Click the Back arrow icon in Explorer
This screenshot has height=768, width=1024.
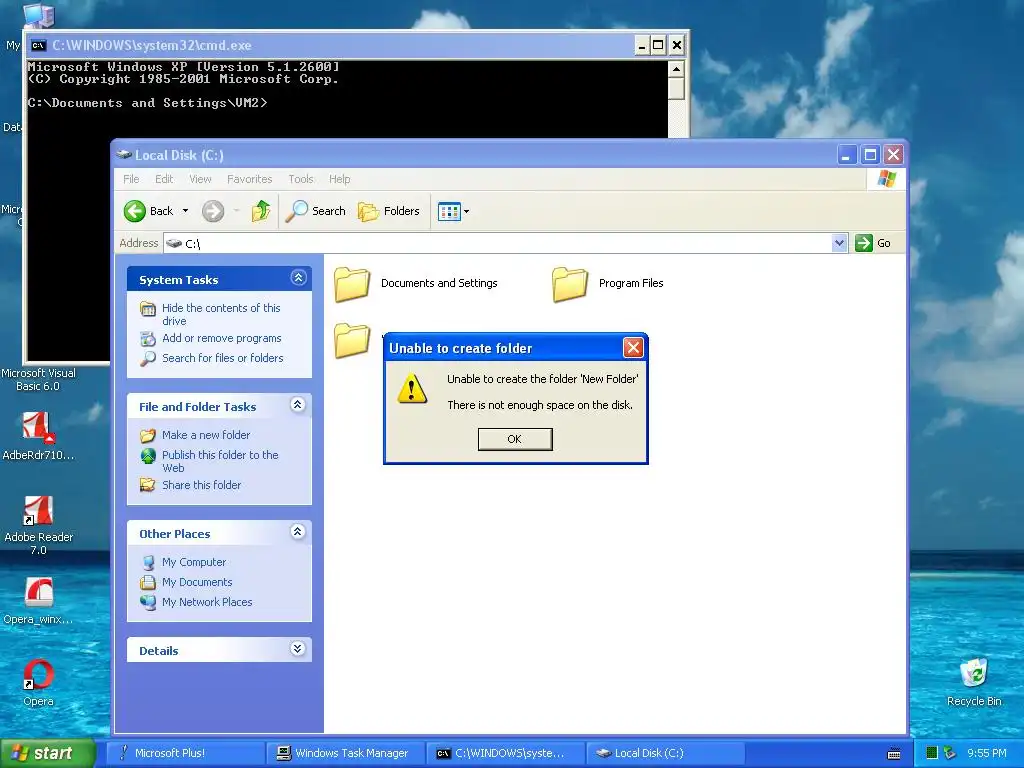click(135, 211)
